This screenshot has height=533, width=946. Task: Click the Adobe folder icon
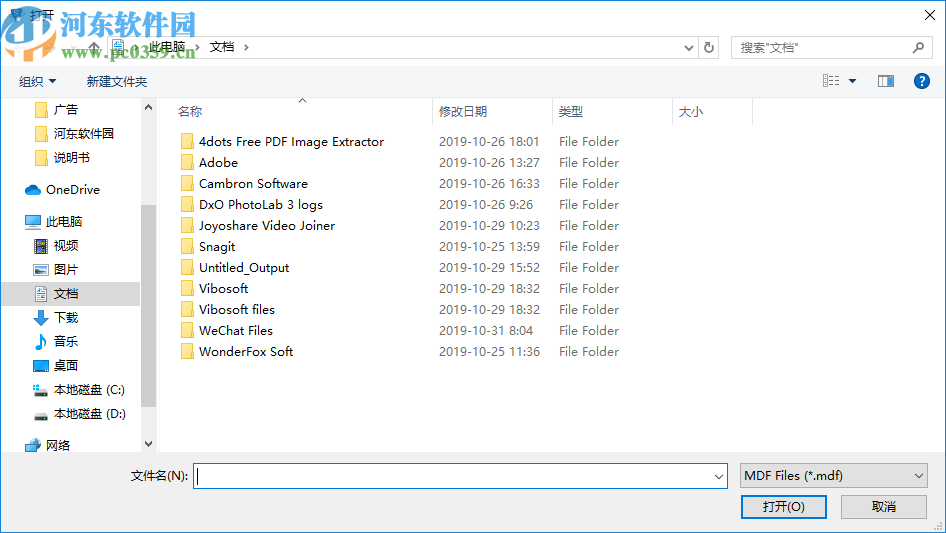pos(187,162)
